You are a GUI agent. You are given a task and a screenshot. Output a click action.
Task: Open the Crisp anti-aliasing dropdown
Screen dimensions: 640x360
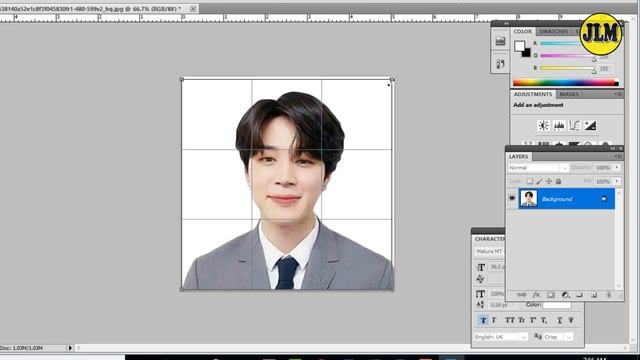[x=558, y=337]
